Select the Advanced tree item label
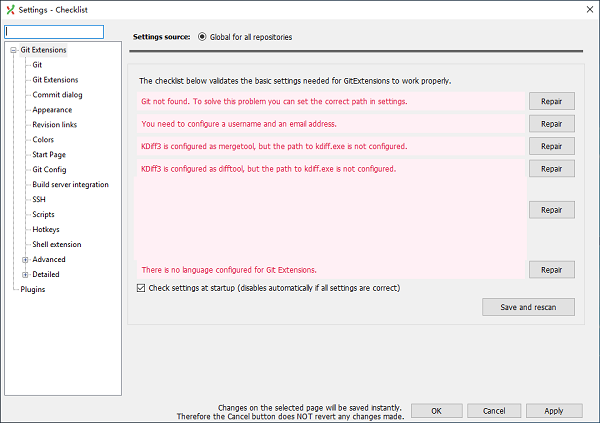Image resolution: width=600 pixels, height=423 pixels. pyautogui.click(x=49, y=259)
